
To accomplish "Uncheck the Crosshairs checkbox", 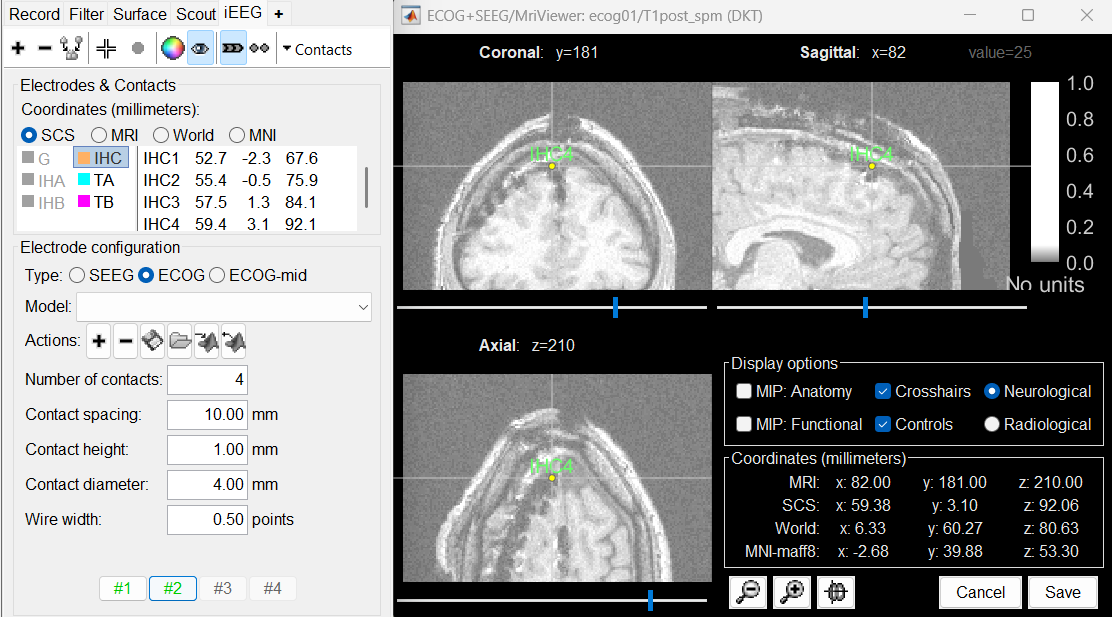I will point(883,392).
